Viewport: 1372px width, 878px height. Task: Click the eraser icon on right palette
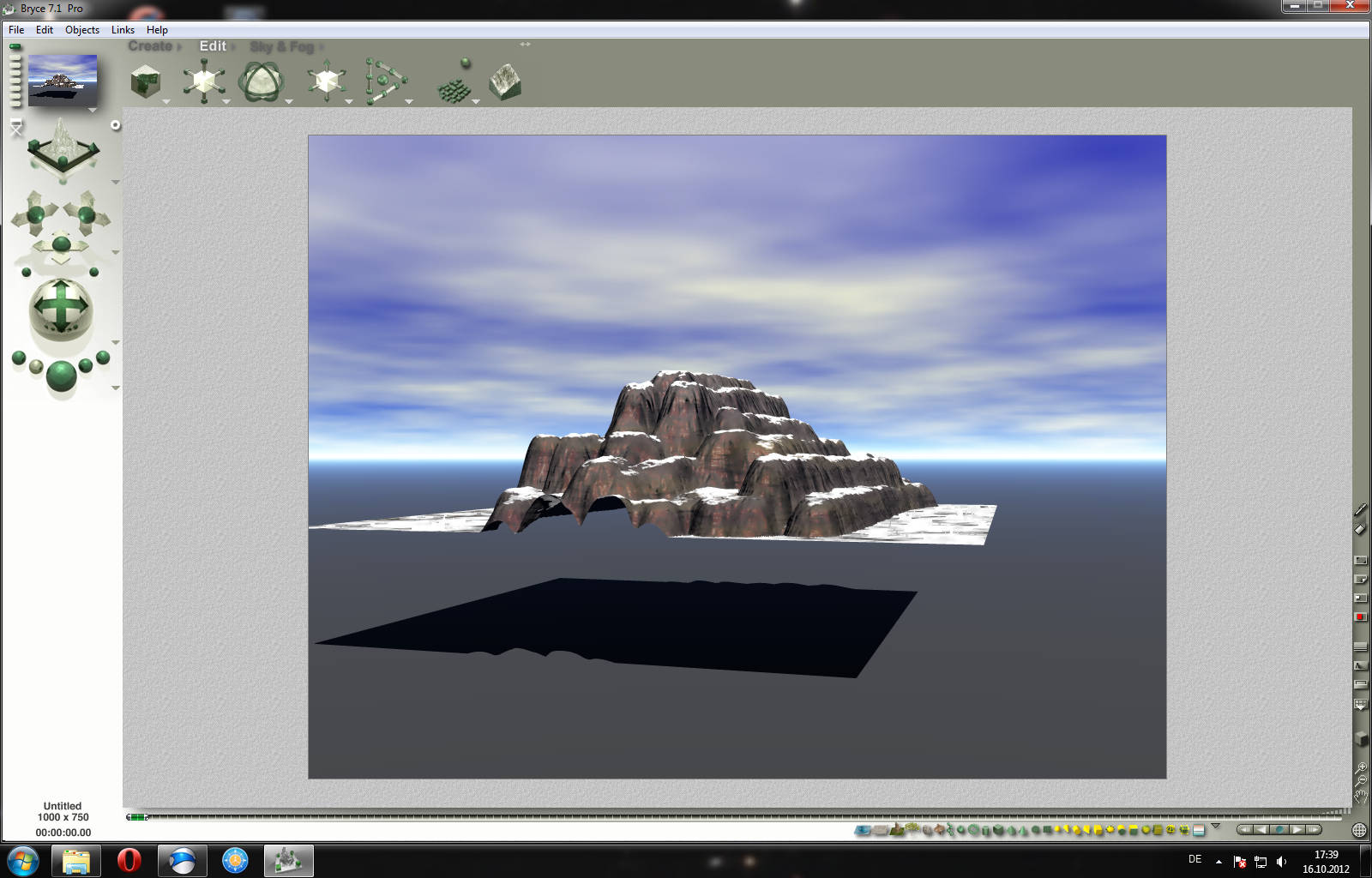1361,529
